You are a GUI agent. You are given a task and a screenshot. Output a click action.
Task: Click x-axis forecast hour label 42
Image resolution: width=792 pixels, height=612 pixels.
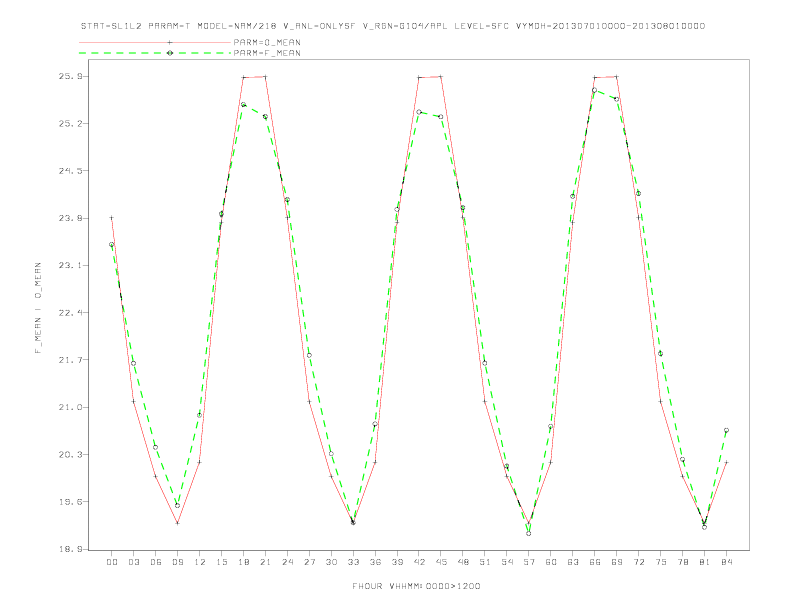pyautogui.click(x=419, y=562)
